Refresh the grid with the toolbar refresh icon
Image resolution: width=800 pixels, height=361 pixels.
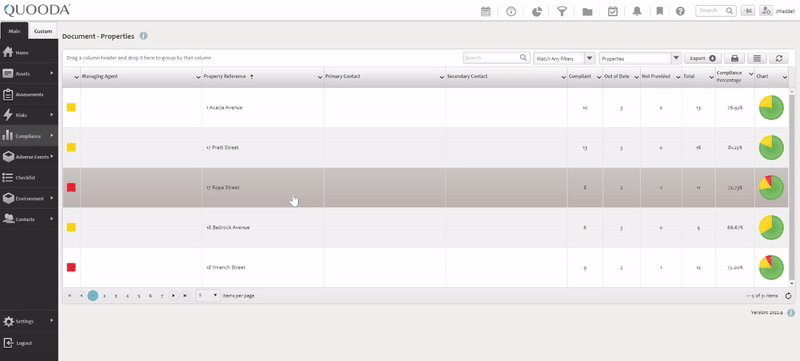pyautogui.click(x=779, y=58)
